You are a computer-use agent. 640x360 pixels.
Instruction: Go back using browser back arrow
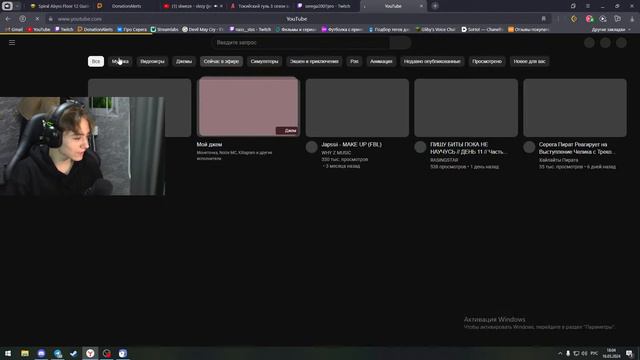pos(8,19)
